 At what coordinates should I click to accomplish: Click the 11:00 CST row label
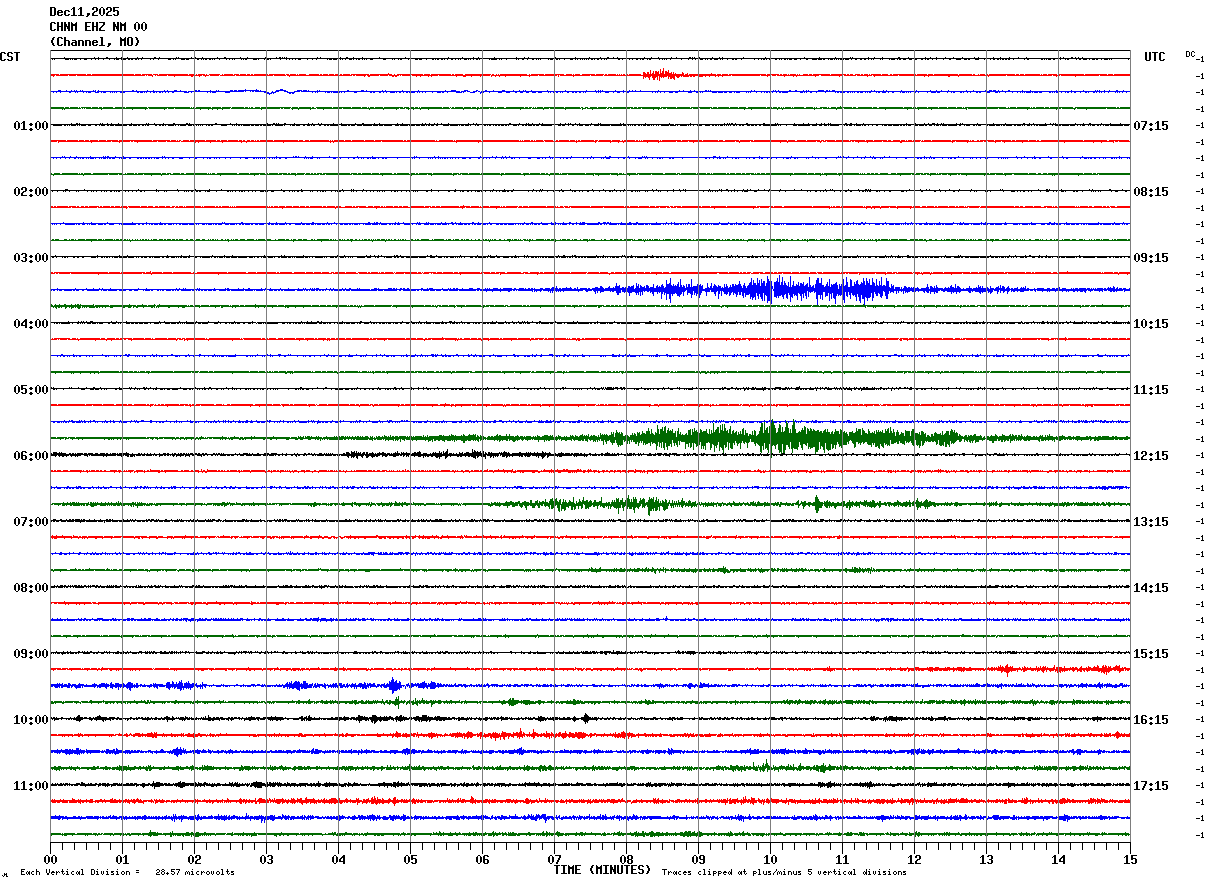31,786
